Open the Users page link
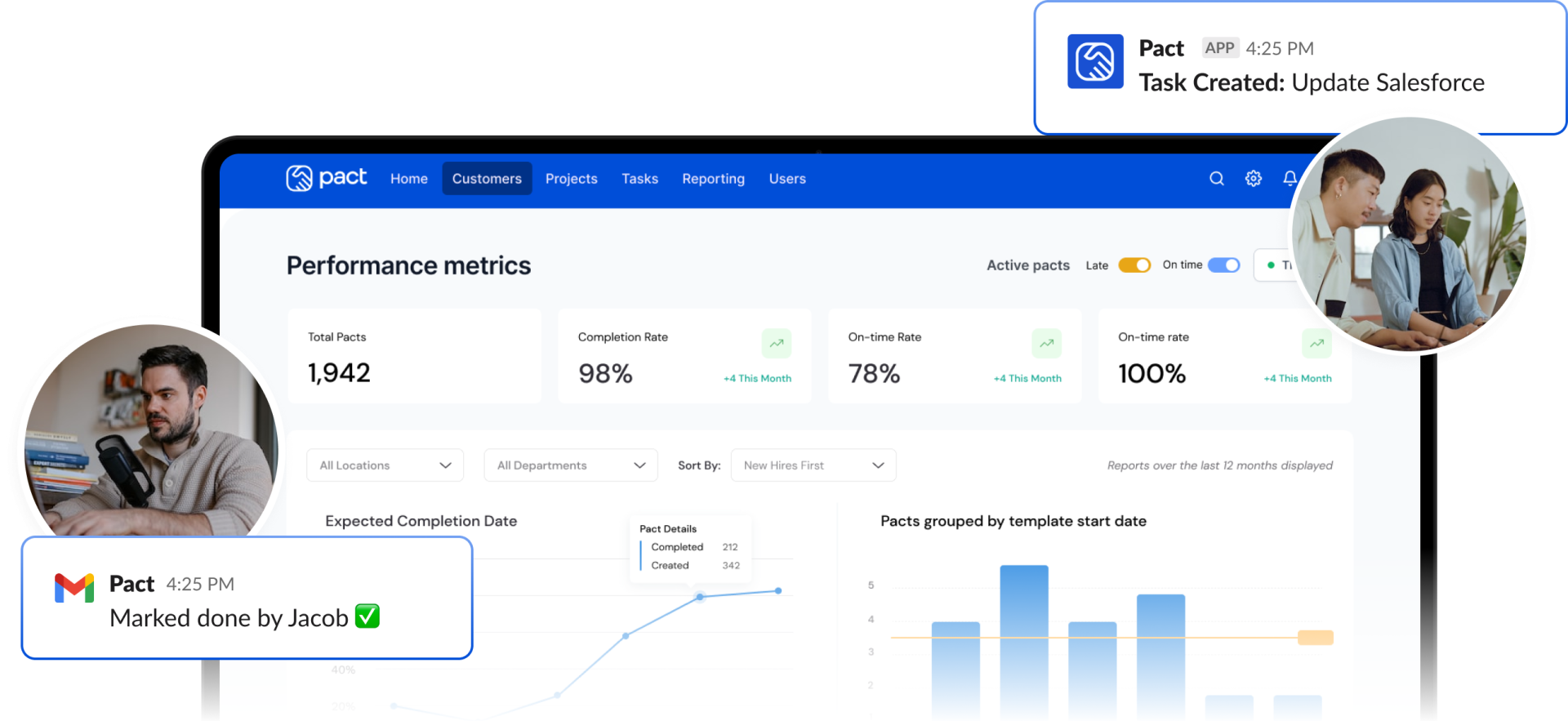This screenshot has width=1568, height=721. point(786,179)
